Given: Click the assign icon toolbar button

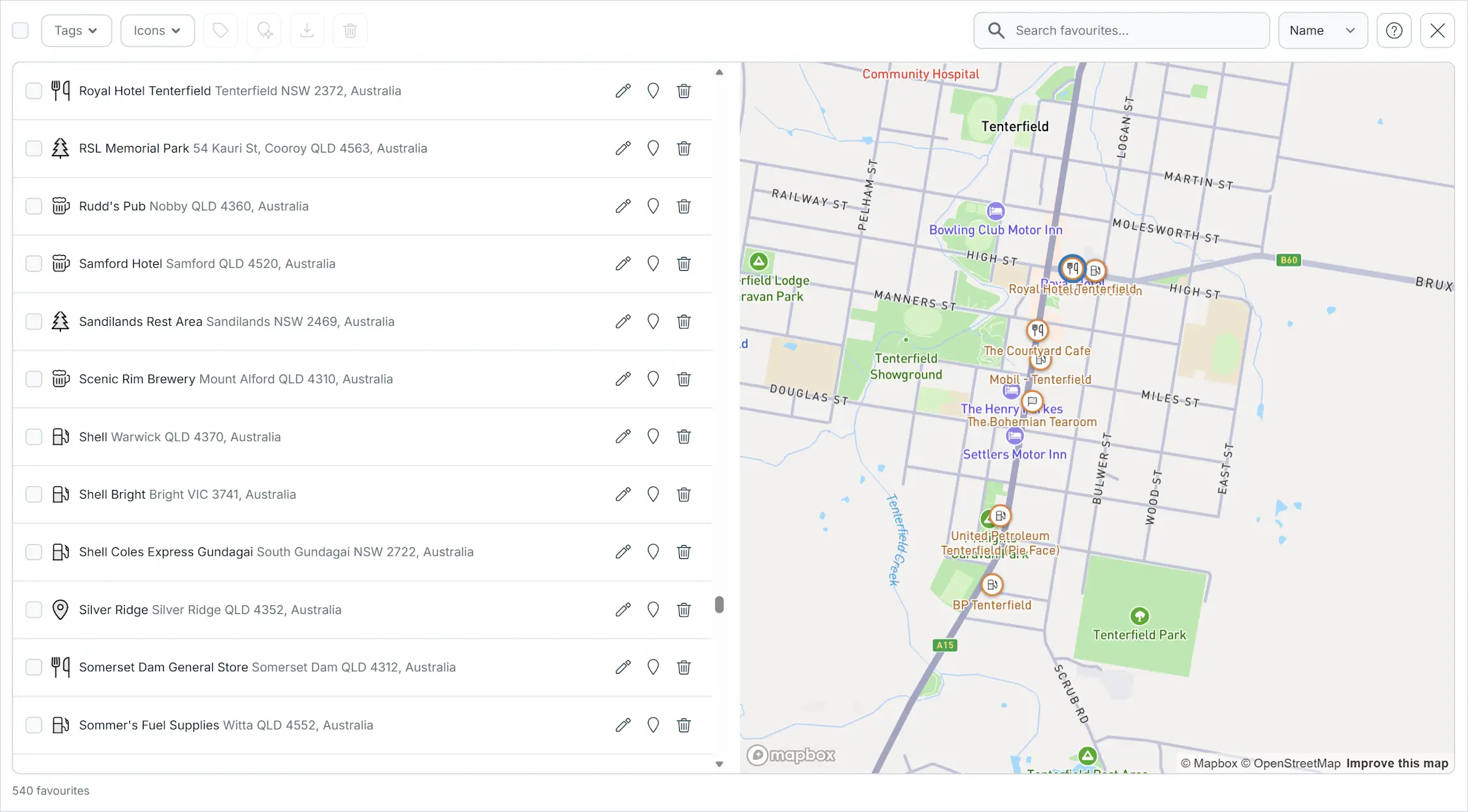Looking at the screenshot, I should click(x=264, y=31).
